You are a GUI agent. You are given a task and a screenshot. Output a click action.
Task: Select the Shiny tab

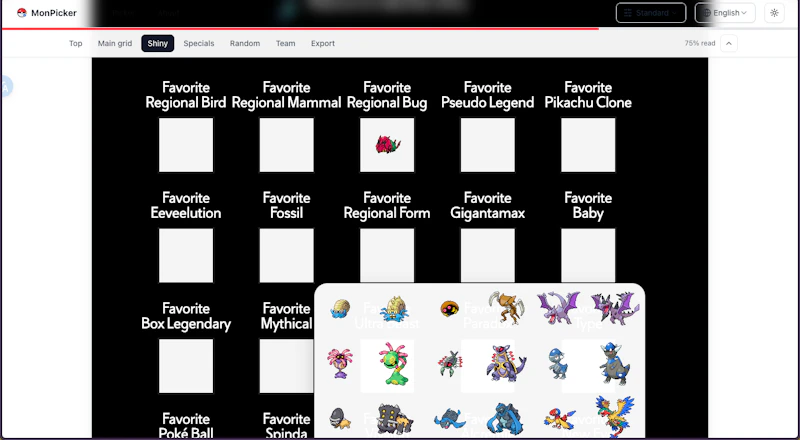158,43
